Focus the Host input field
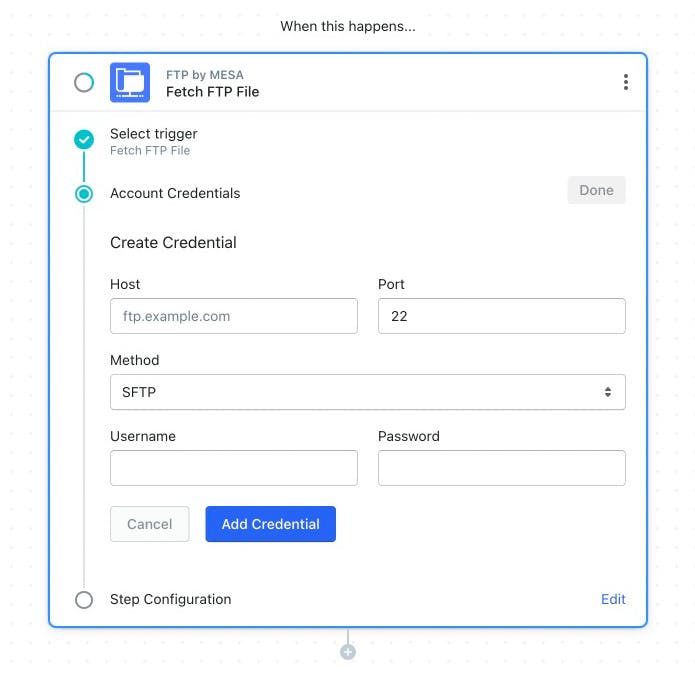Screen dimensions: 695x676 click(234, 316)
